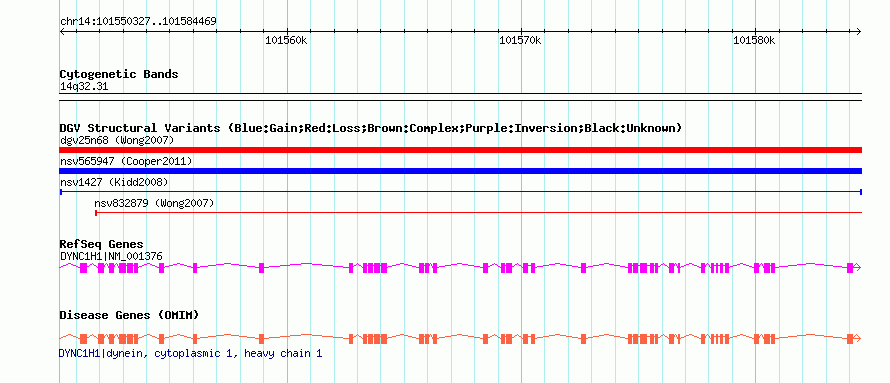This screenshot has height=383, width=890.
Task: Open the nsv1427 (Kidd2008) label
Action: point(114,182)
